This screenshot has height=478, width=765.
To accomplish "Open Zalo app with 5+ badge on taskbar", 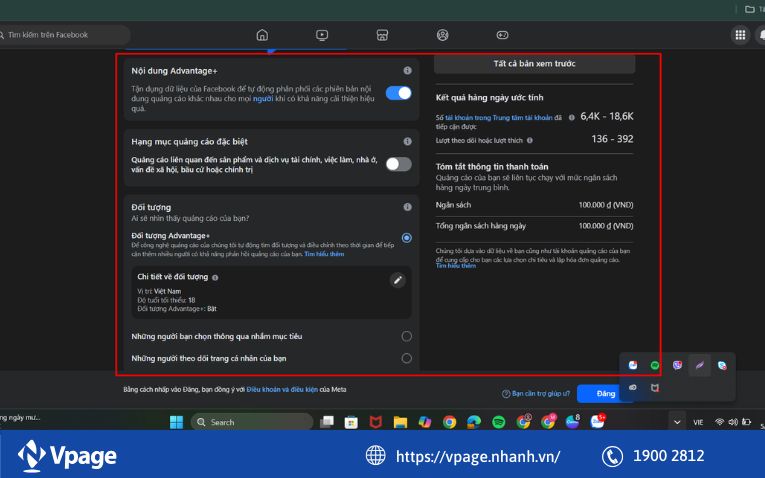I will 597,421.
